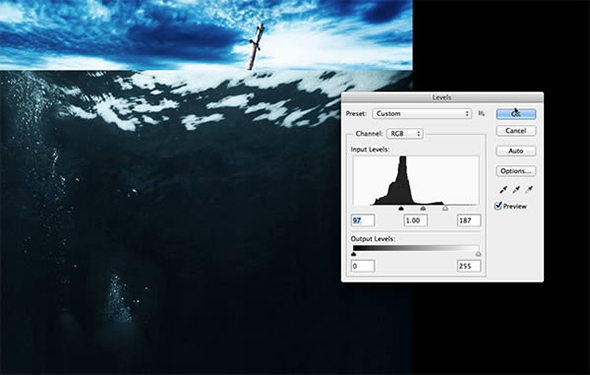Click the Cancel button
Image resolution: width=590 pixels, height=375 pixels.
point(516,131)
